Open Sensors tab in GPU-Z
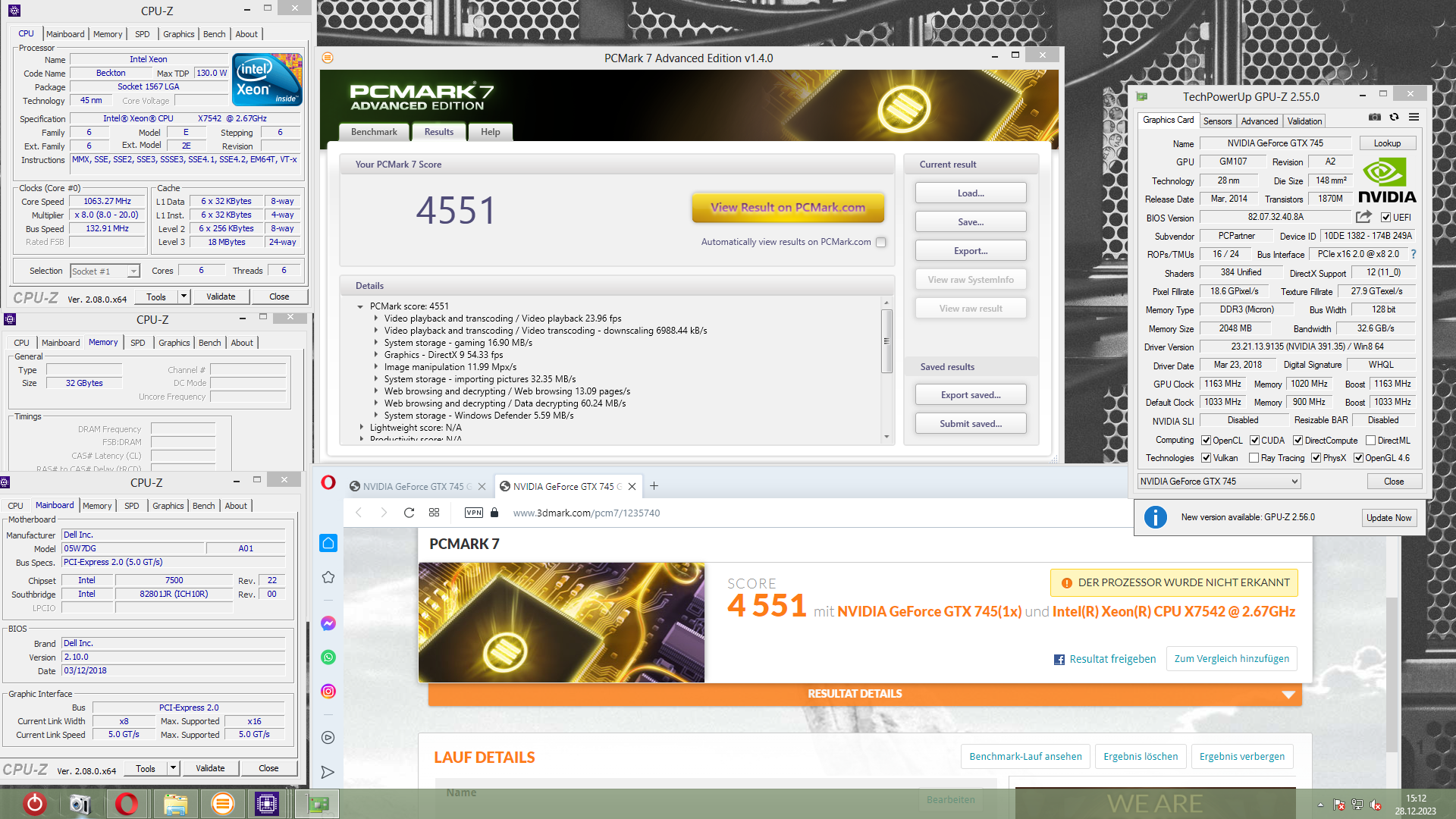 click(x=1217, y=121)
